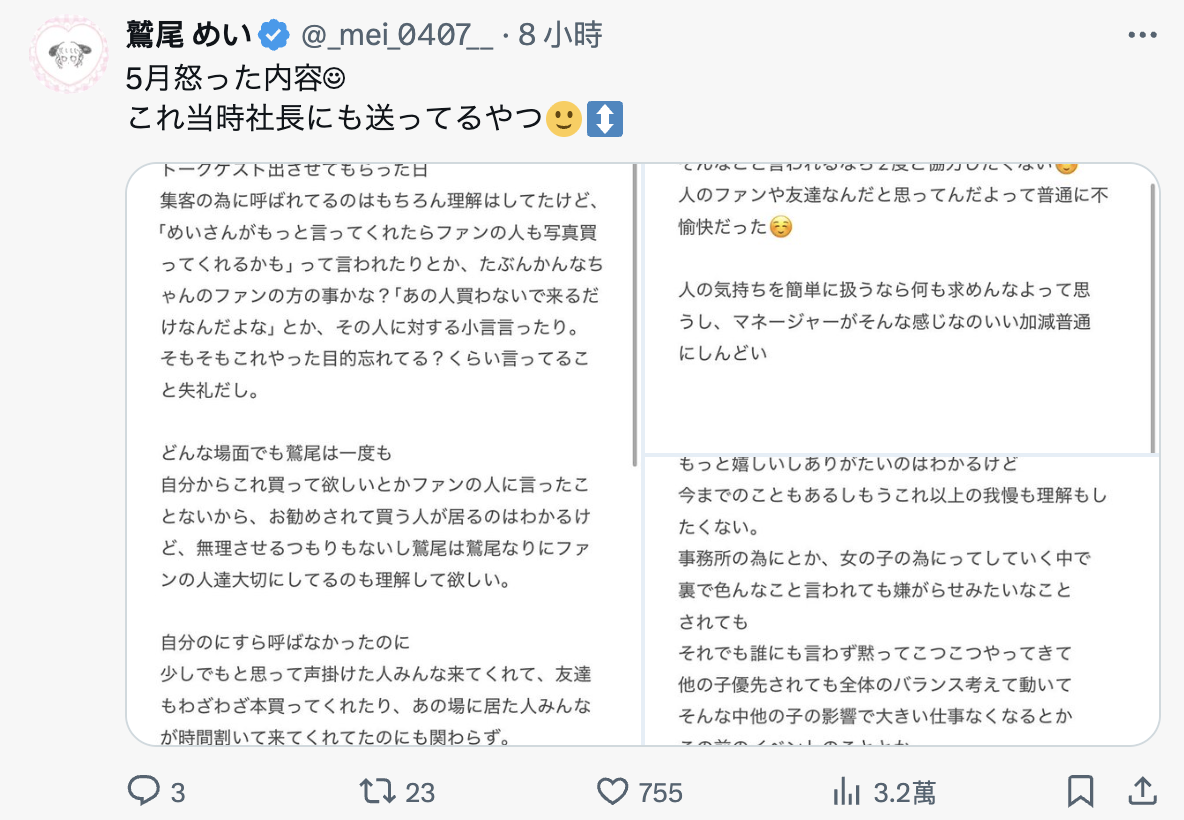The image size is (1184, 820).
Task: Click the 23 reposts count
Action: pyautogui.click(x=420, y=792)
